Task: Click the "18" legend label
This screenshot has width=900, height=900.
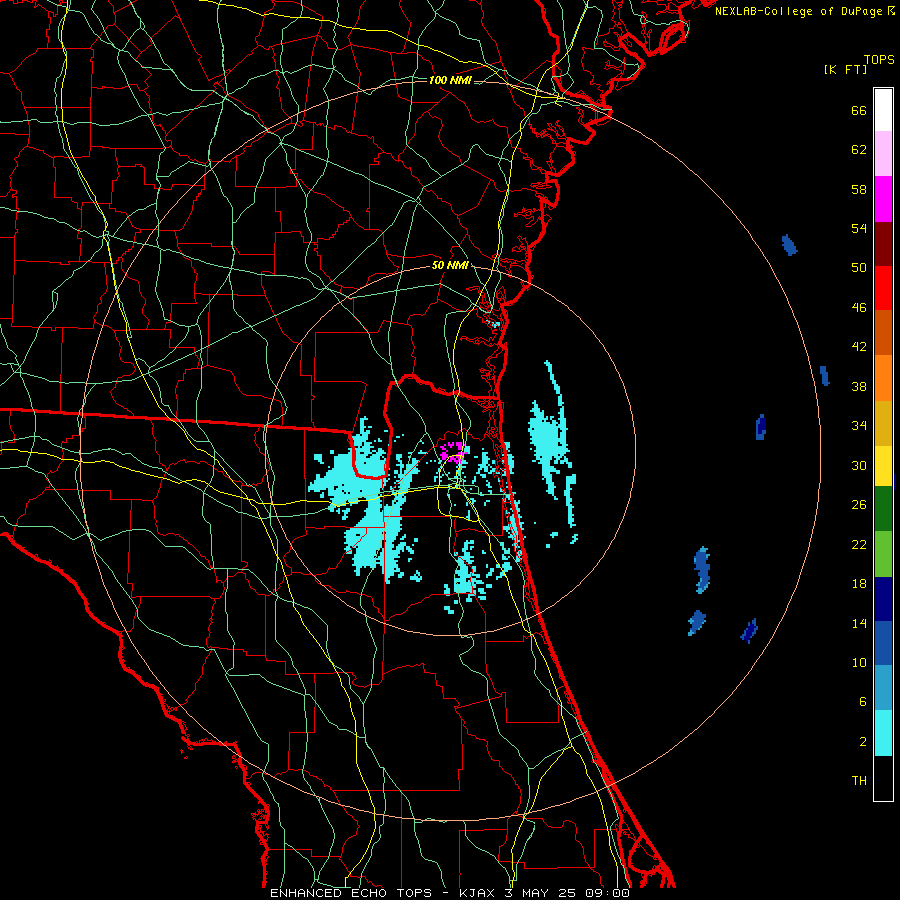Action: (859, 584)
